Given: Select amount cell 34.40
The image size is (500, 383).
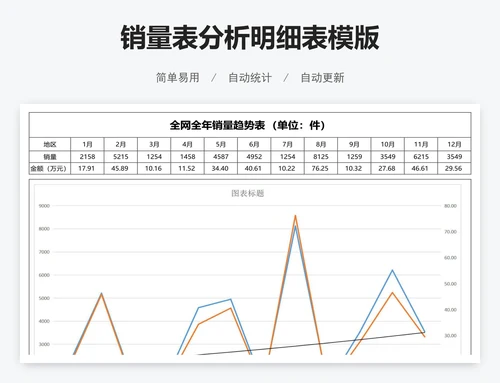Looking at the screenshot, I should click(221, 168).
